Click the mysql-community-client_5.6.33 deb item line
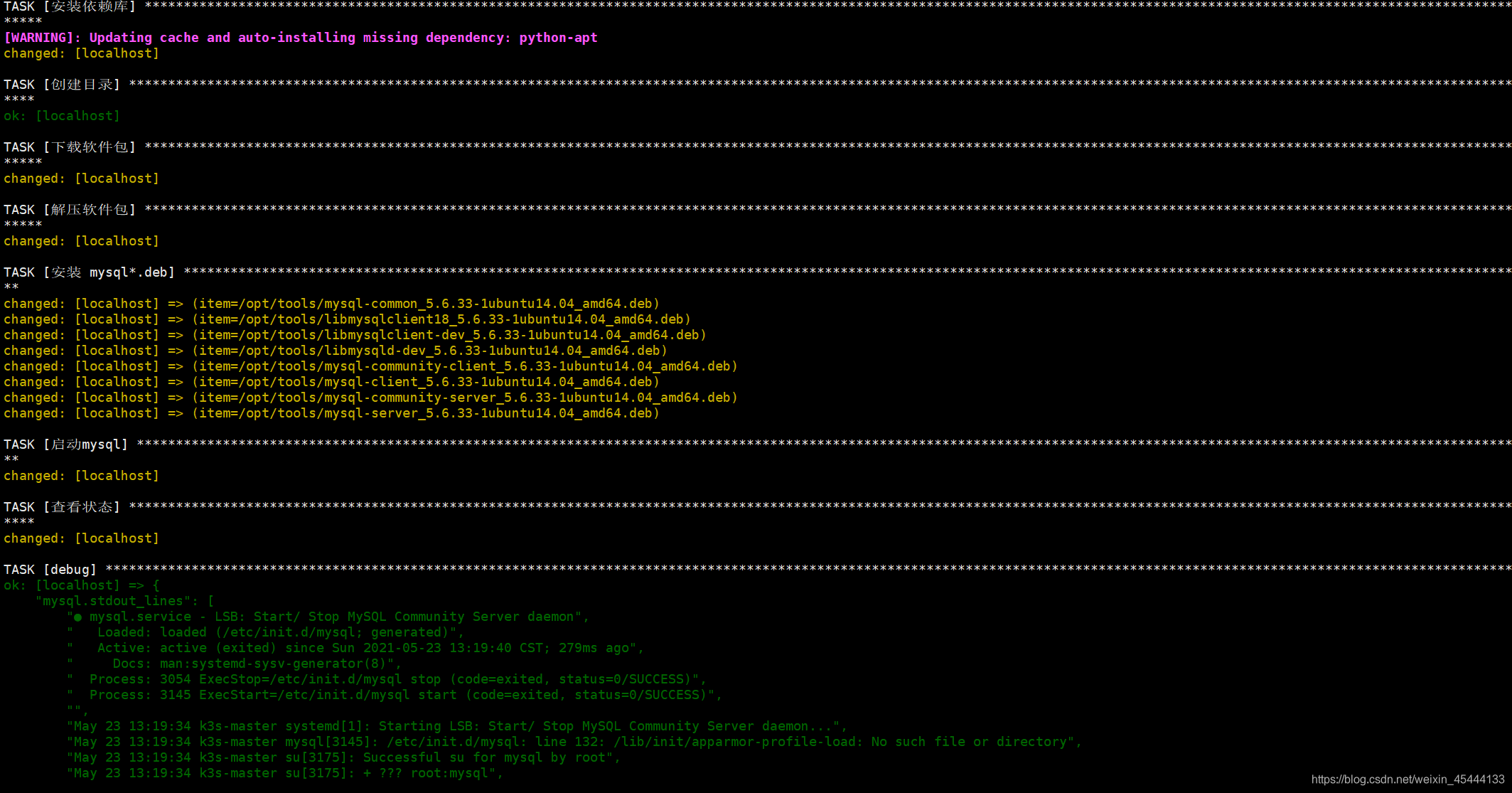1512x793 pixels. 371,366
